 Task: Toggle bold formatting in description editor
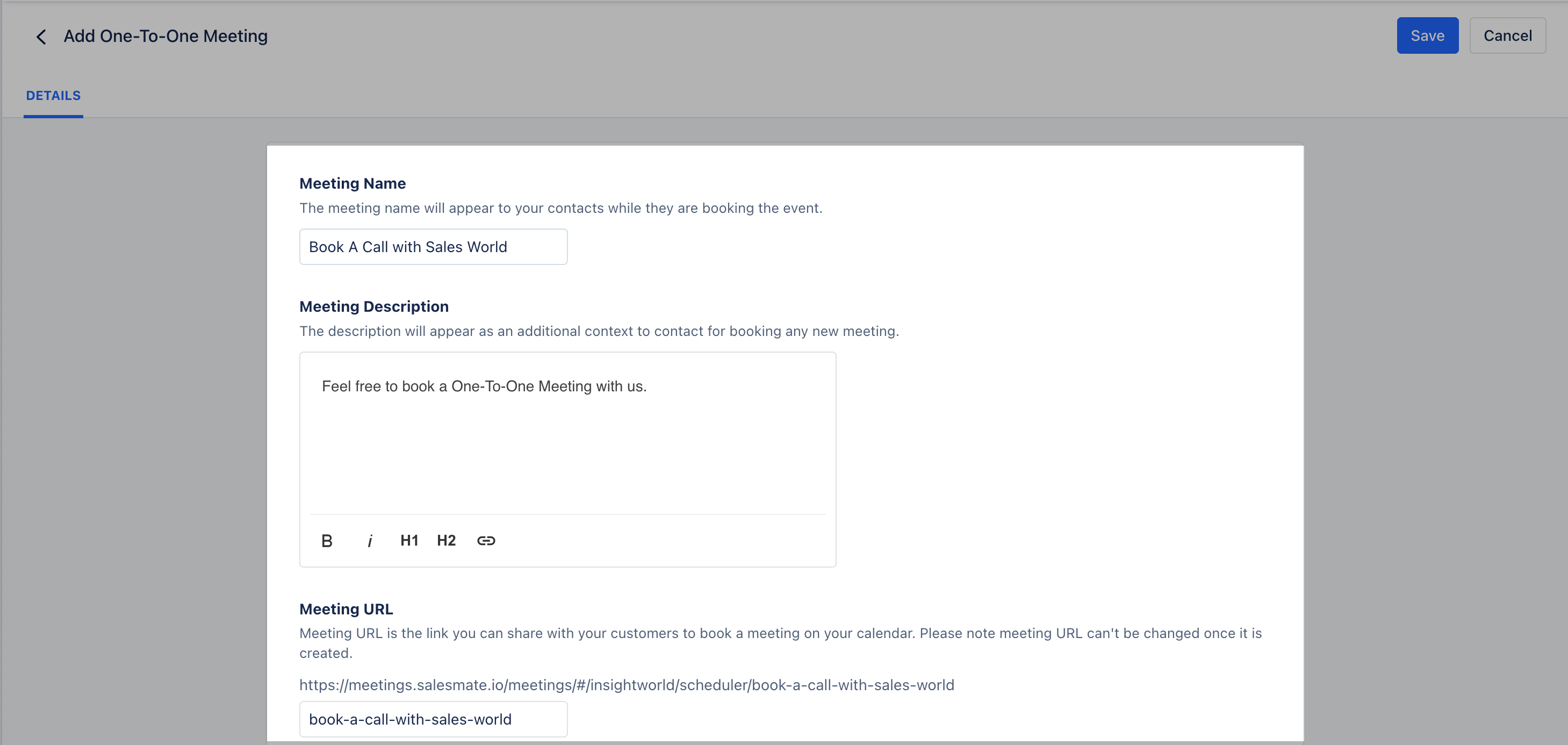(x=327, y=541)
